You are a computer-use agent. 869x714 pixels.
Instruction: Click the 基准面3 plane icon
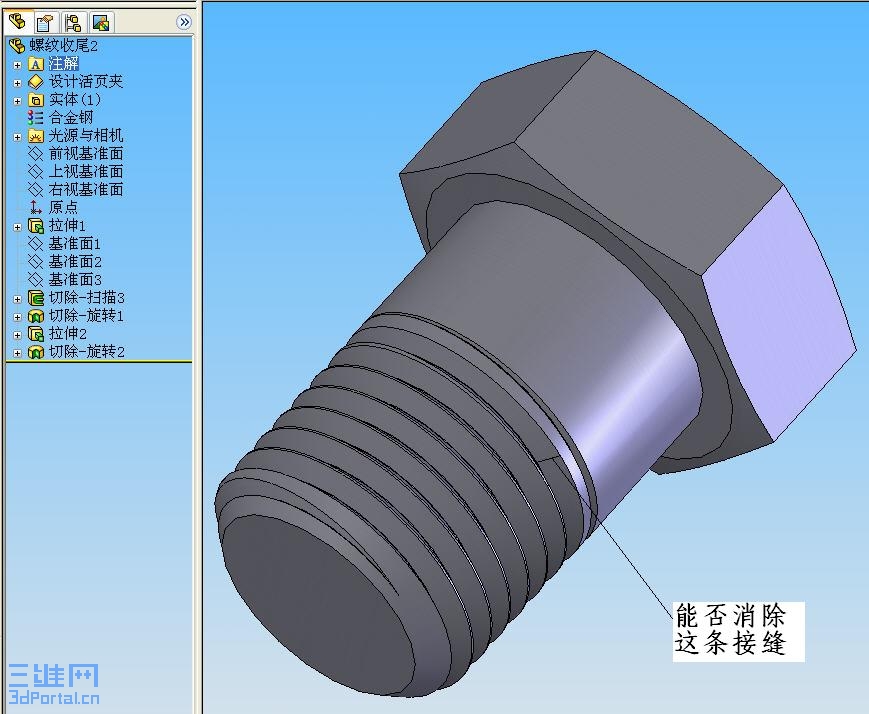click(35, 279)
